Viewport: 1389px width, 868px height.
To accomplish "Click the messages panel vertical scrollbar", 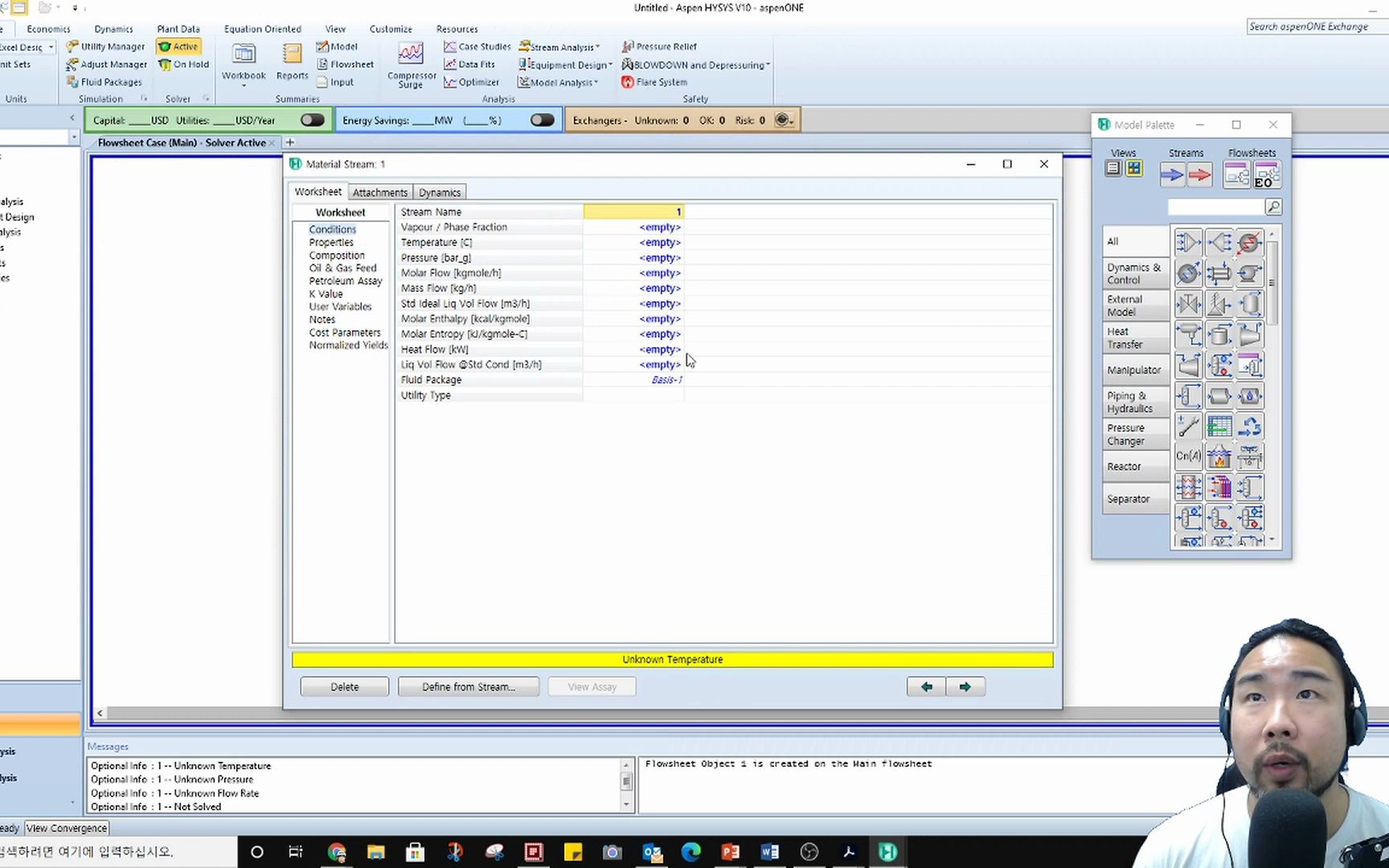I will [626, 784].
